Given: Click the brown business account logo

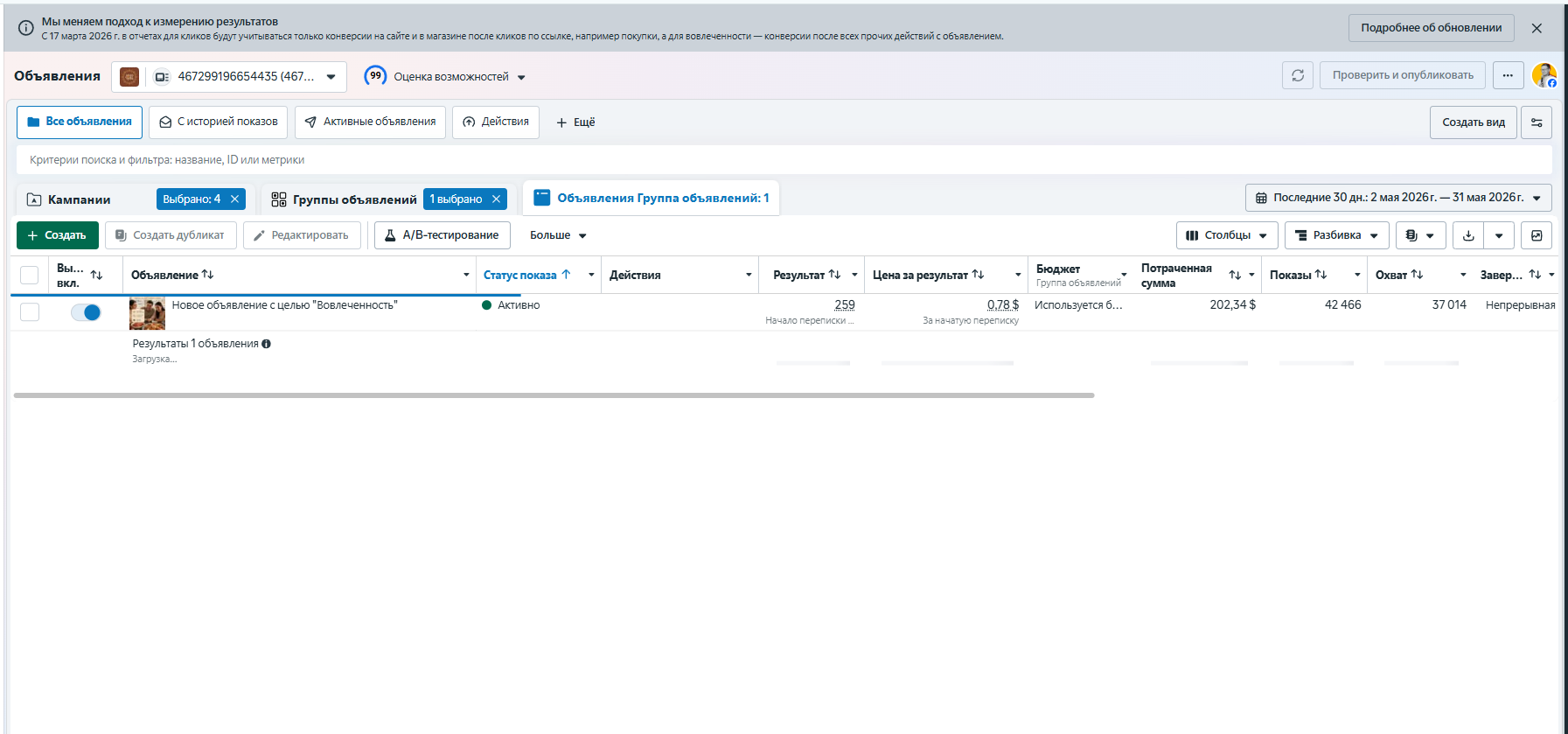Looking at the screenshot, I should [129, 77].
